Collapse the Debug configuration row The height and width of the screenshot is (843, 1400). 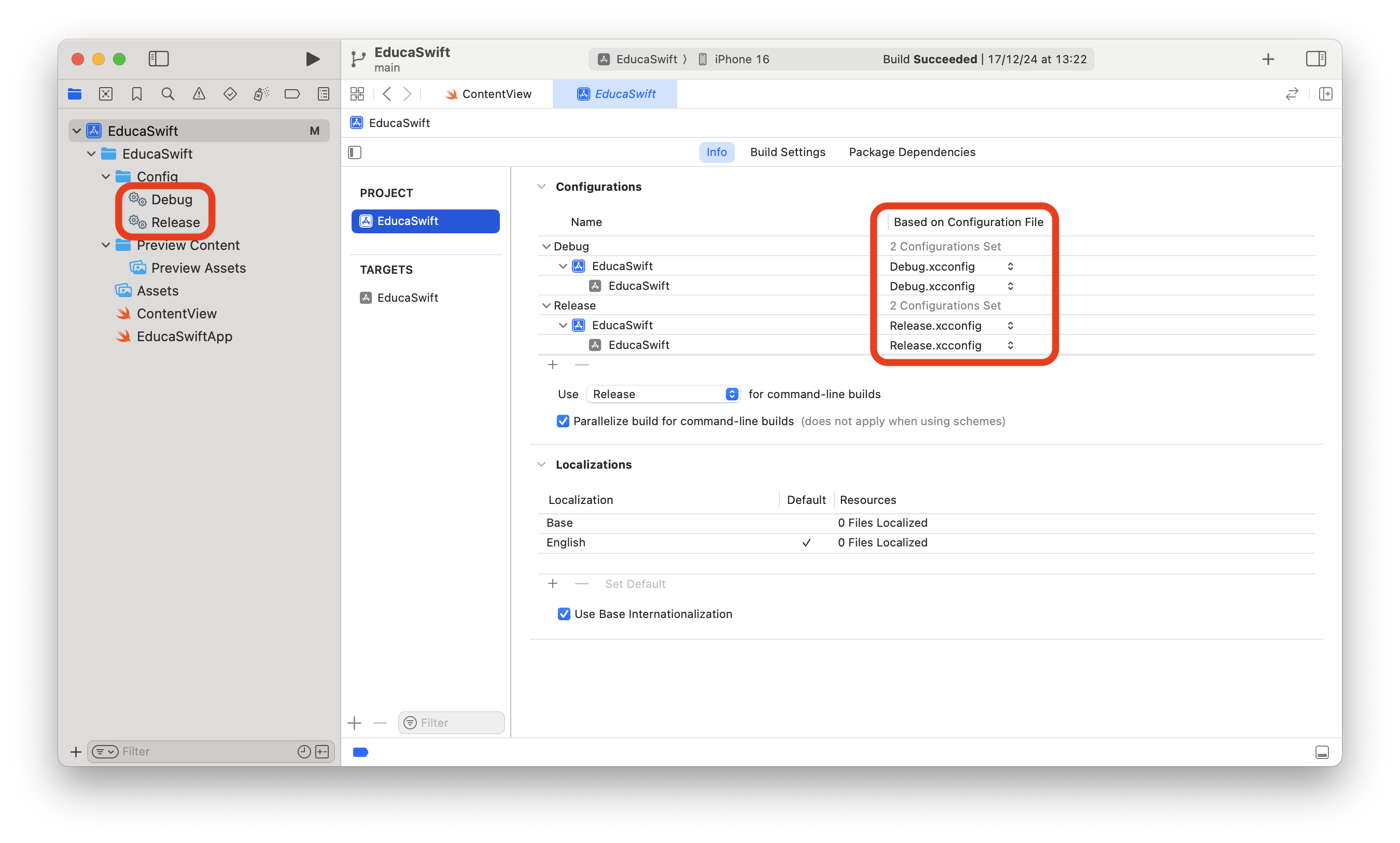[547, 246]
